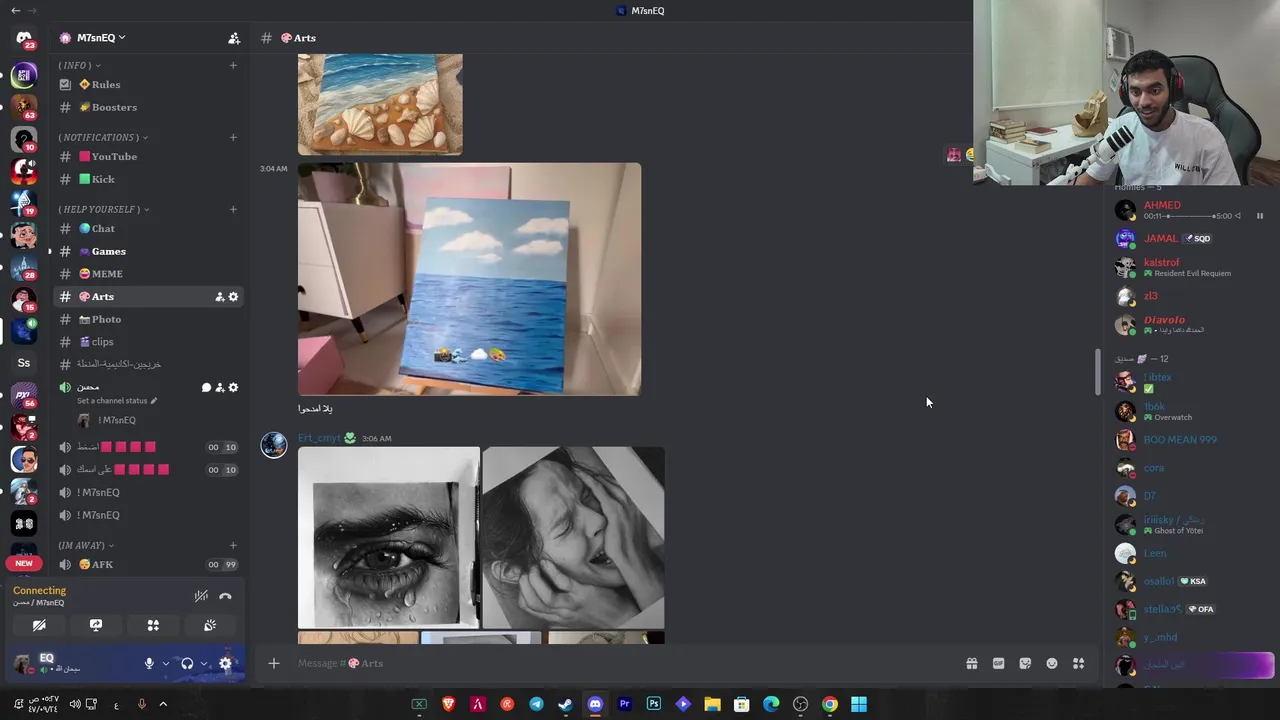Screen dimensions: 1280x720
Task: Collapse the INFO channel category
Action: tap(80, 65)
